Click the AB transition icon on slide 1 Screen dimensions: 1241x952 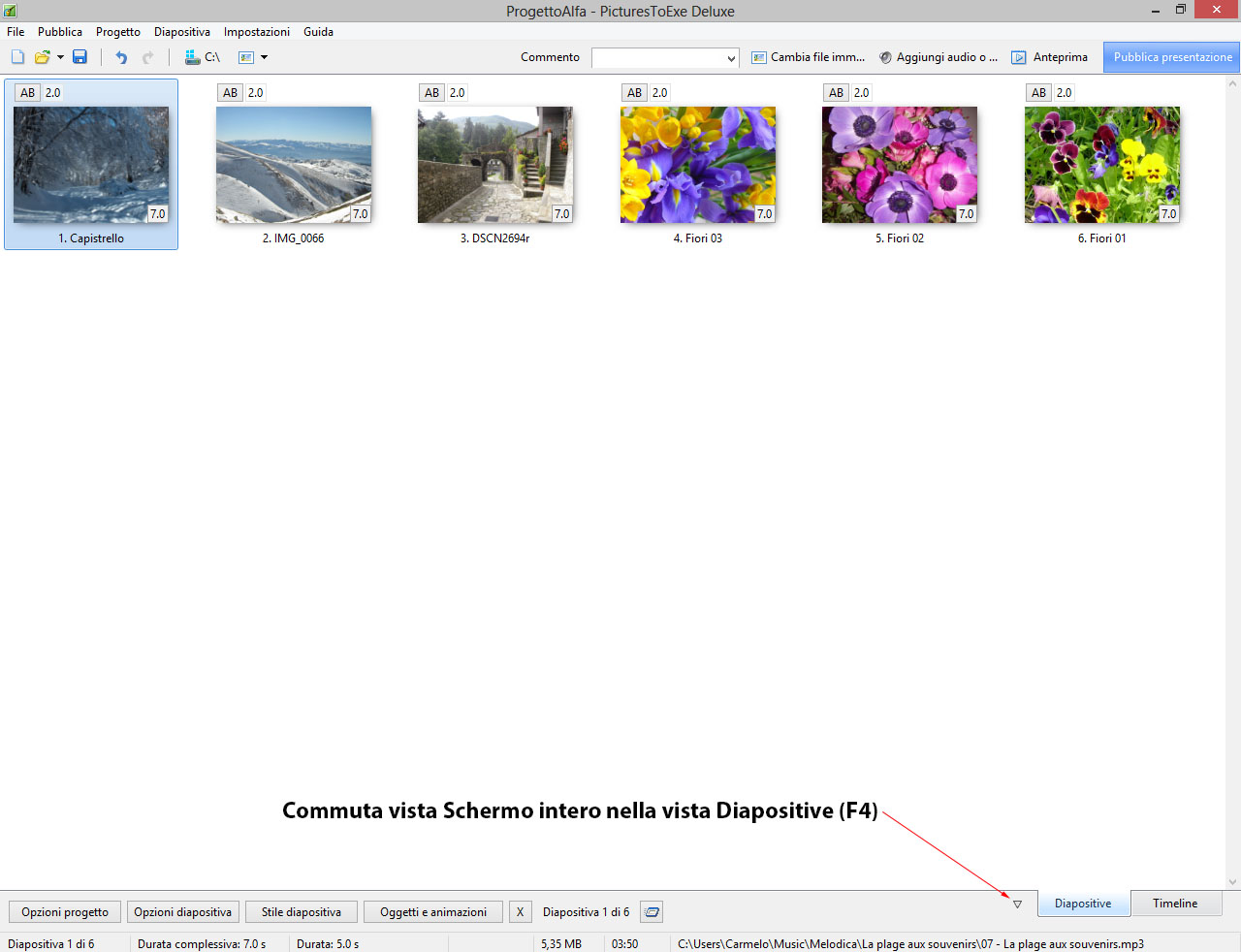(28, 93)
